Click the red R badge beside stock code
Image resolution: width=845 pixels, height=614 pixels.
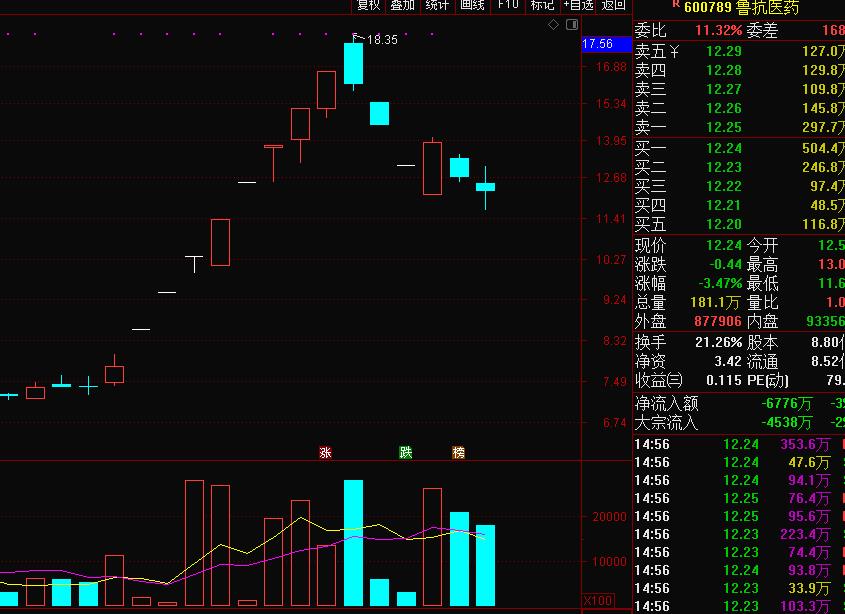click(675, 5)
